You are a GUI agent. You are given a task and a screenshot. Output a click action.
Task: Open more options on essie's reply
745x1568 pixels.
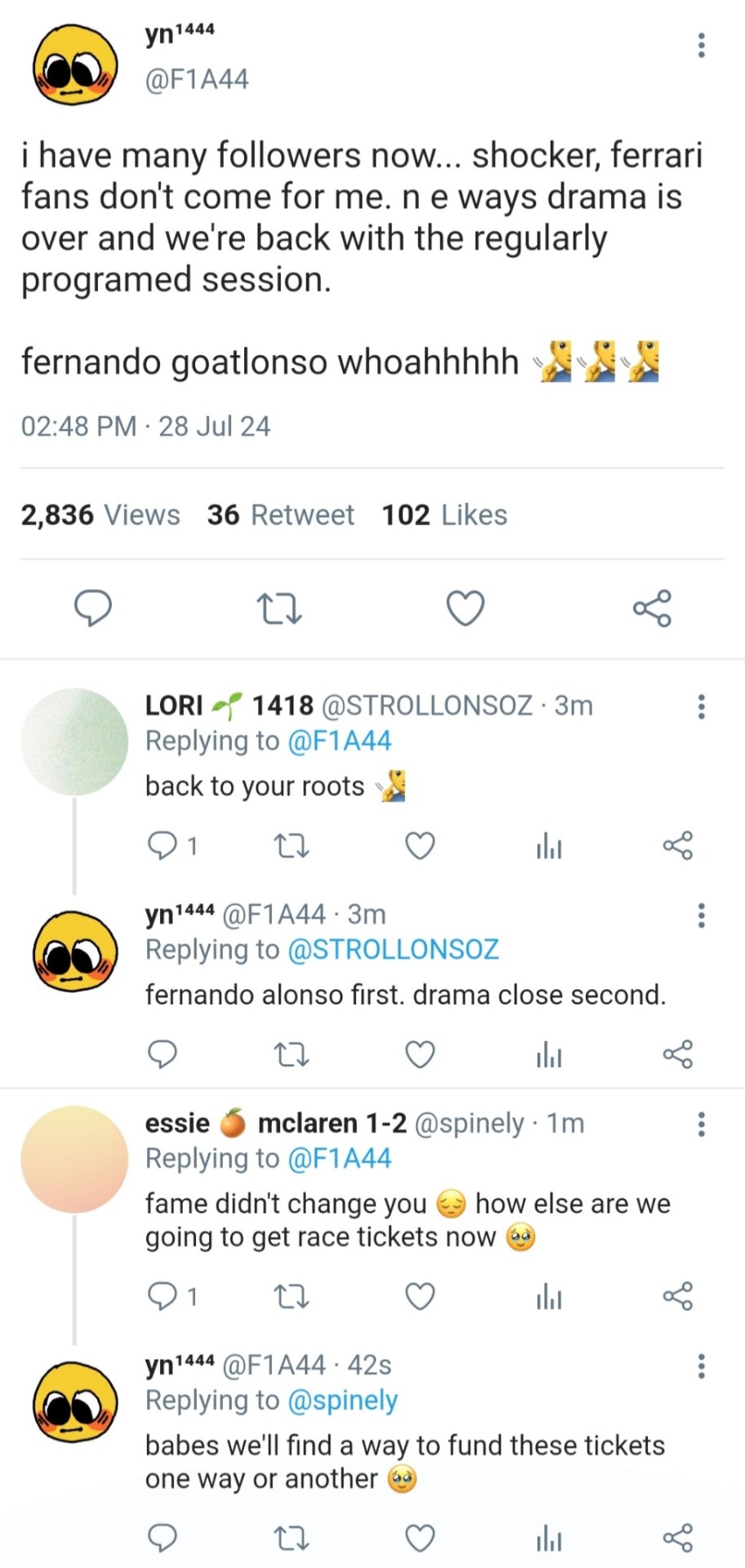(x=701, y=1125)
